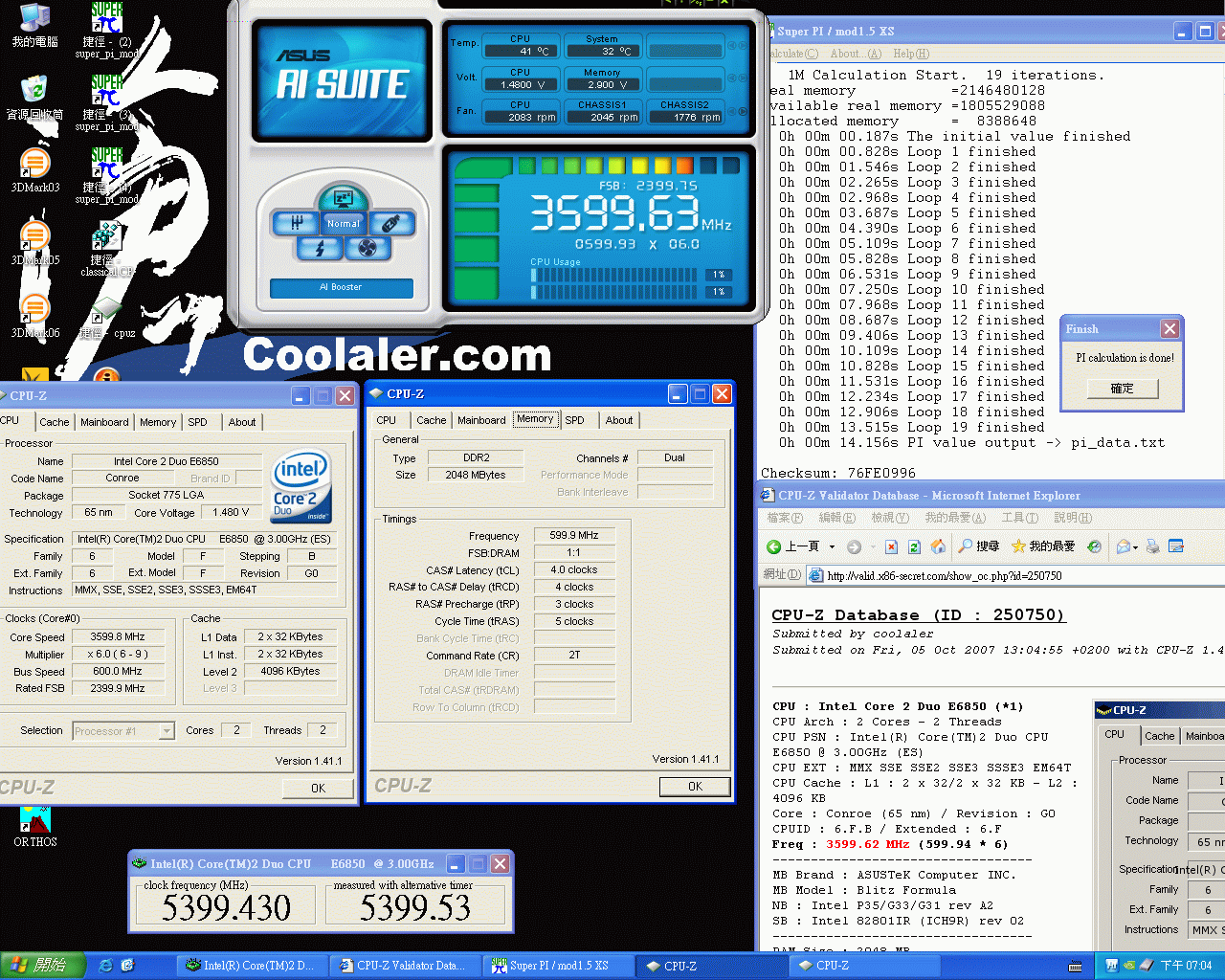1225x980 pixels.
Task: Click the Normal mode button in AI Suite
Action: 344,223
